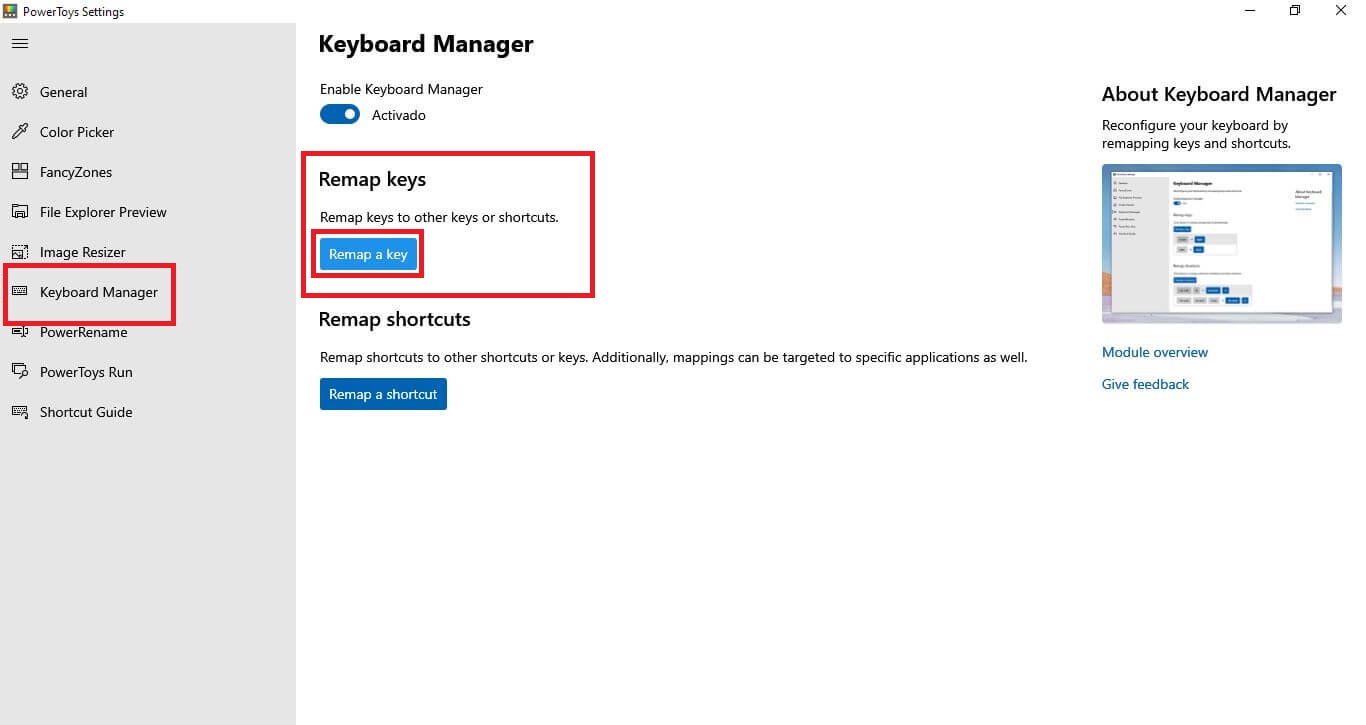Click the PowerRename icon

pos(20,332)
